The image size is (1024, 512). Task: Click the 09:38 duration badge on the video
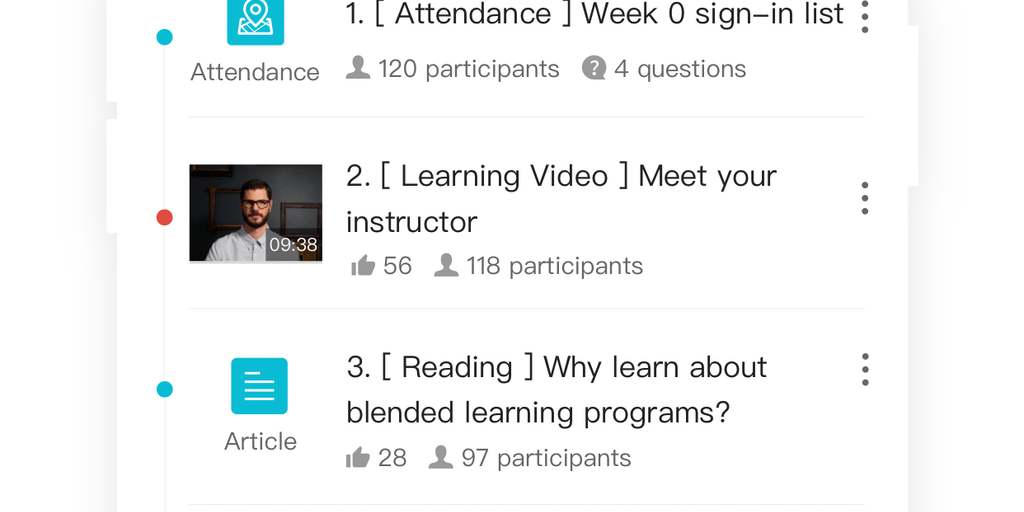pyautogui.click(x=293, y=245)
